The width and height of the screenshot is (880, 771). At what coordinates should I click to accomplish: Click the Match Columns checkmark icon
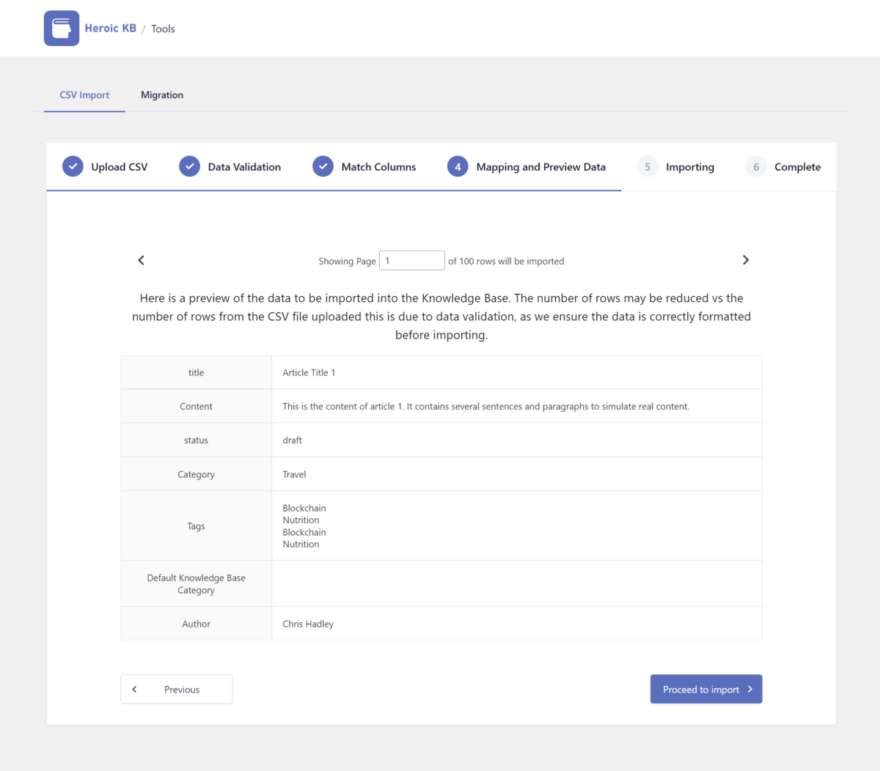click(x=323, y=167)
